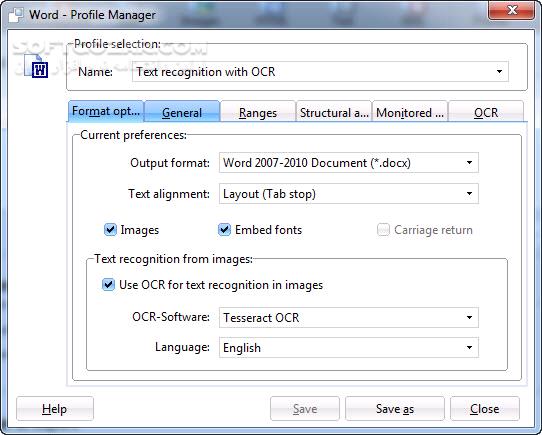
Task: Click the title bar application icon
Action: (16, 15)
